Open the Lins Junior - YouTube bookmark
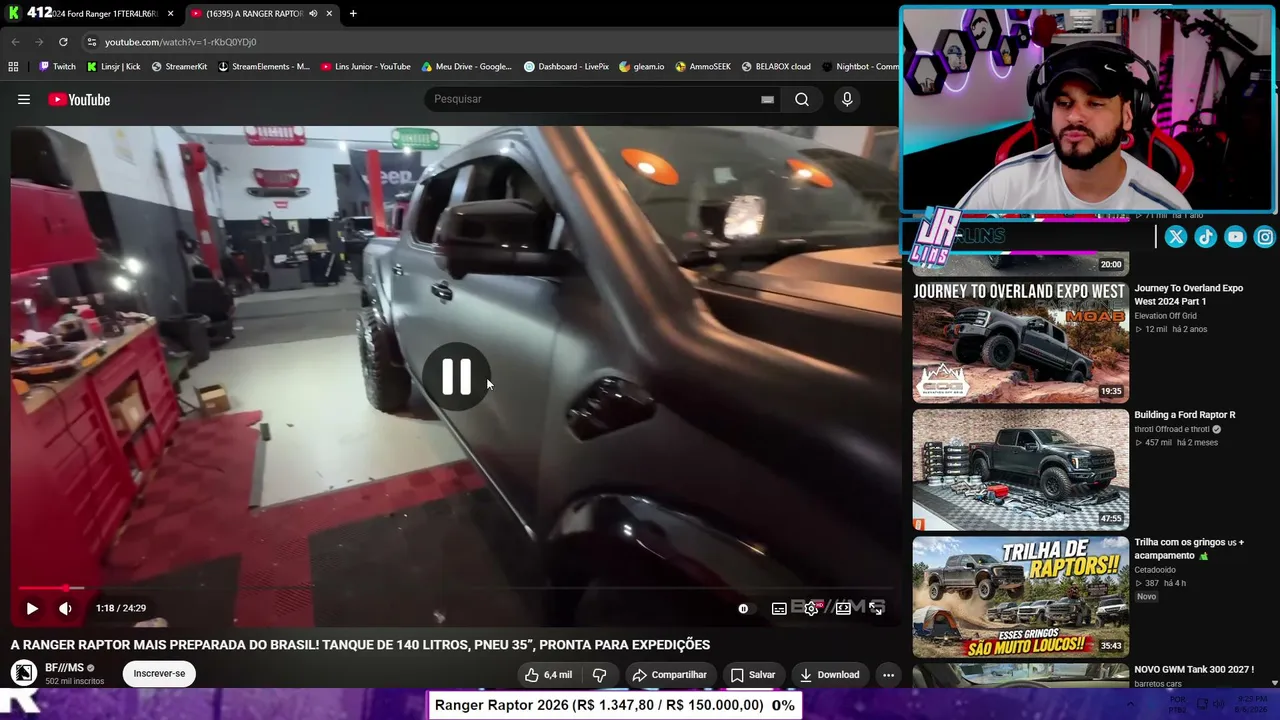1280x720 pixels. tap(366, 66)
